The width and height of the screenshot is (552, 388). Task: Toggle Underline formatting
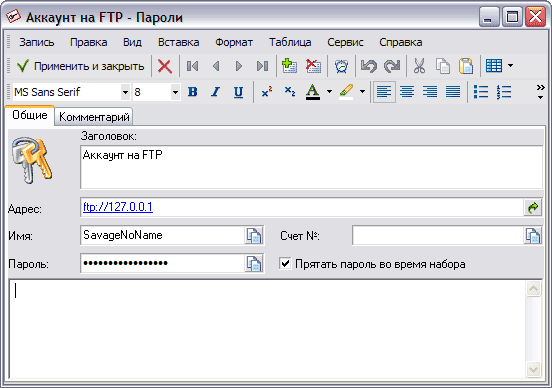pos(238,92)
